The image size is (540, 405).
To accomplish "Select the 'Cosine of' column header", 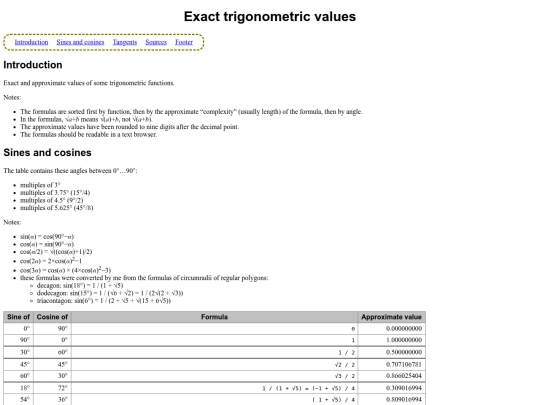I will [x=52, y=317].
